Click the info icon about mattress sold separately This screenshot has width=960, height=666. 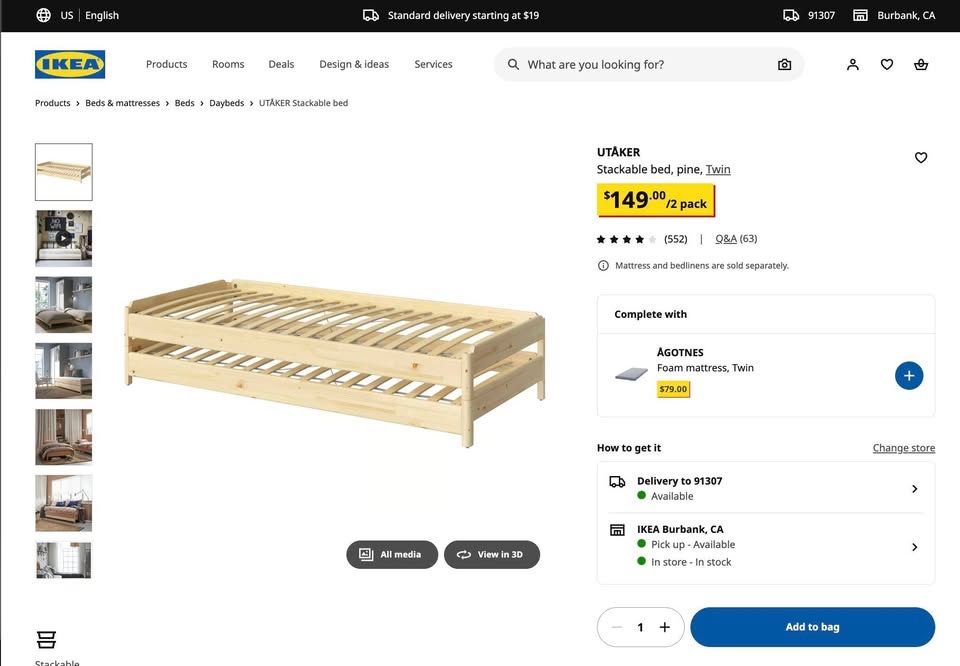(601, 264)
